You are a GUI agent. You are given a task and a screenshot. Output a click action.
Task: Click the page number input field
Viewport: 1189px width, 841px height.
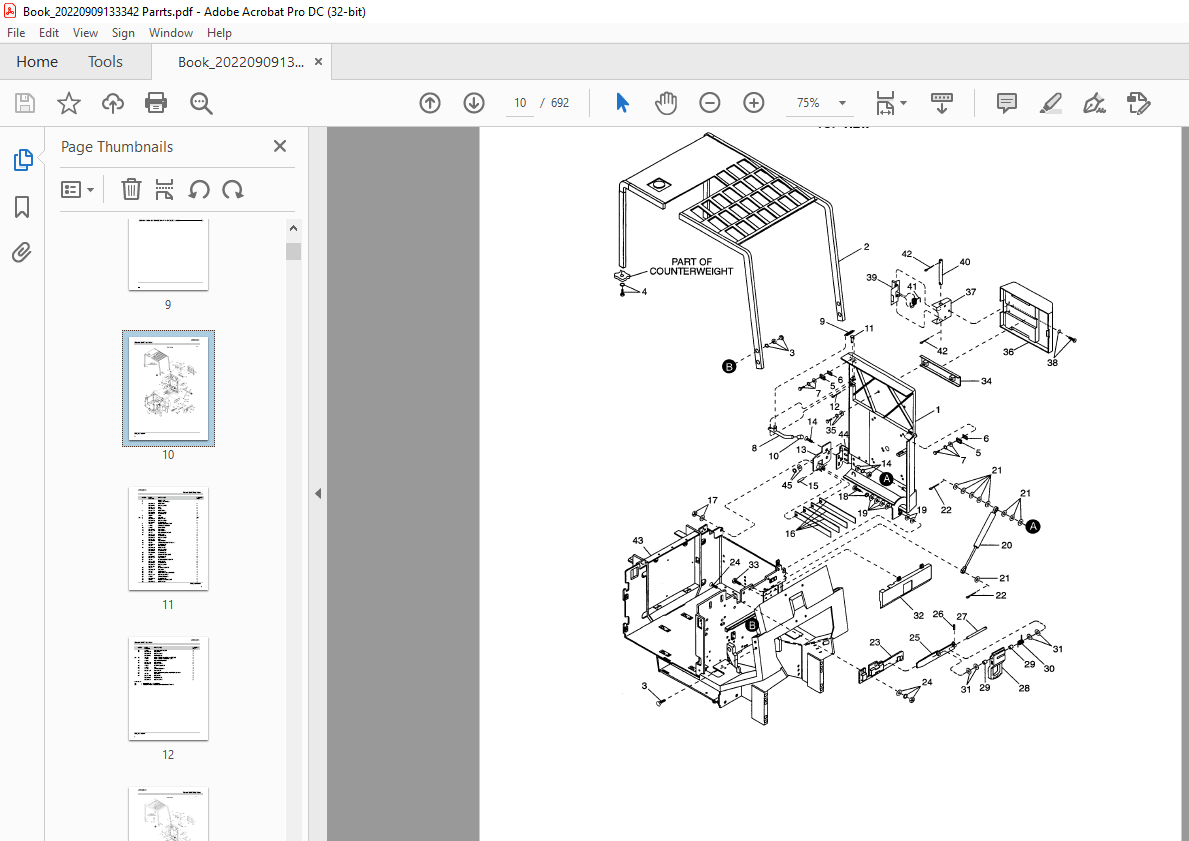pyautogui.click(x=520, y=103)
